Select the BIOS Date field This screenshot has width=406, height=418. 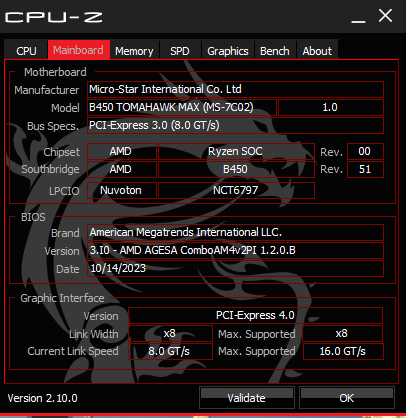click(x=235, y=268)
